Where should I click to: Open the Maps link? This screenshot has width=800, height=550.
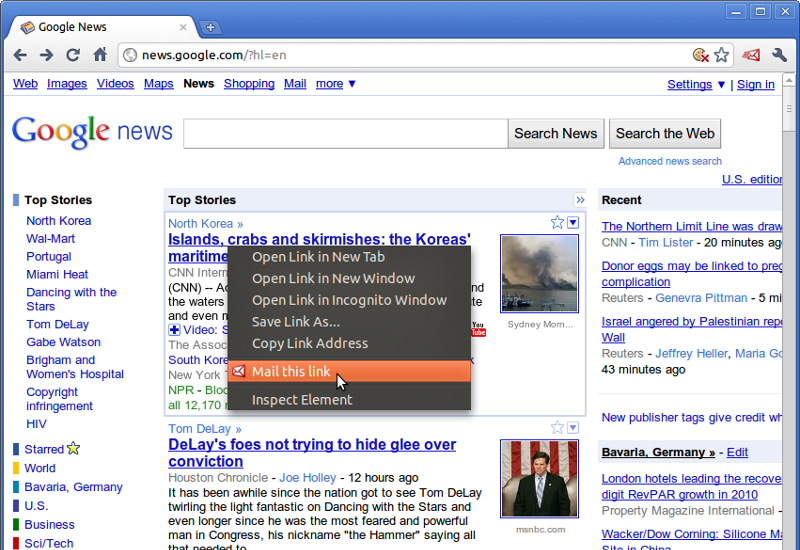tap(159, 84)
